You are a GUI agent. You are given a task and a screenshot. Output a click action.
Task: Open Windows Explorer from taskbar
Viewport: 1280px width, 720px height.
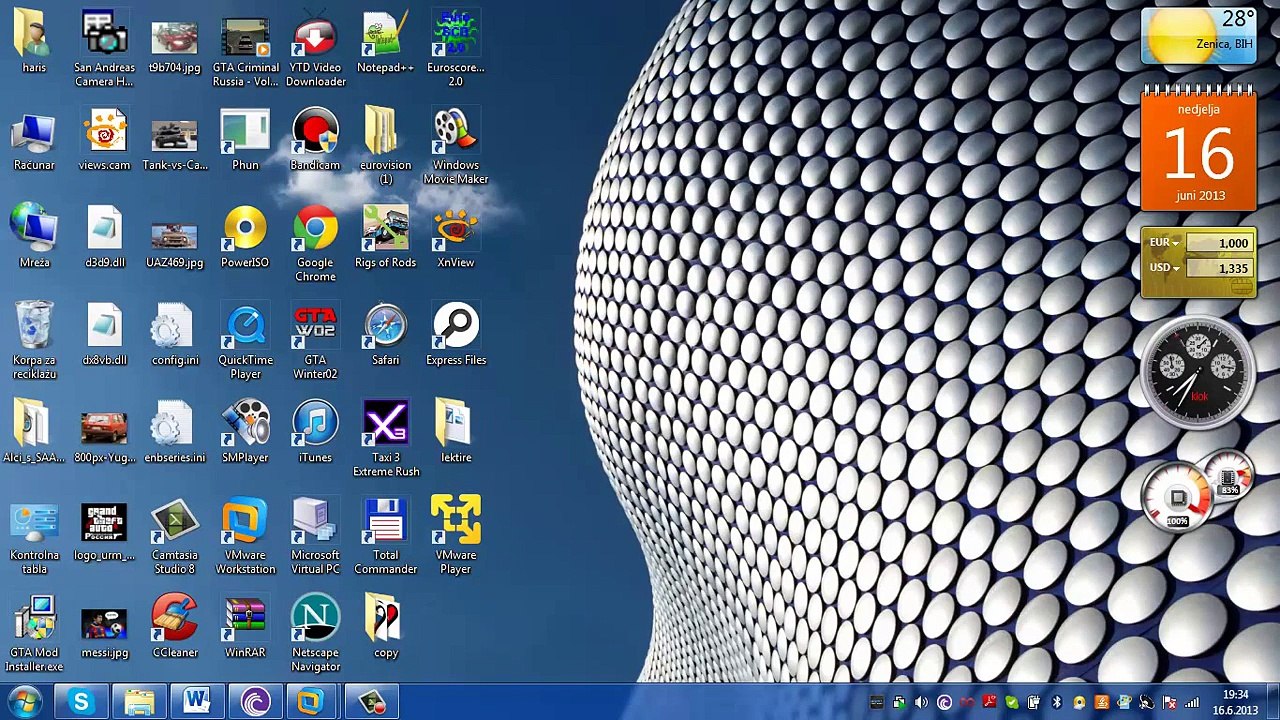(139, 702)
